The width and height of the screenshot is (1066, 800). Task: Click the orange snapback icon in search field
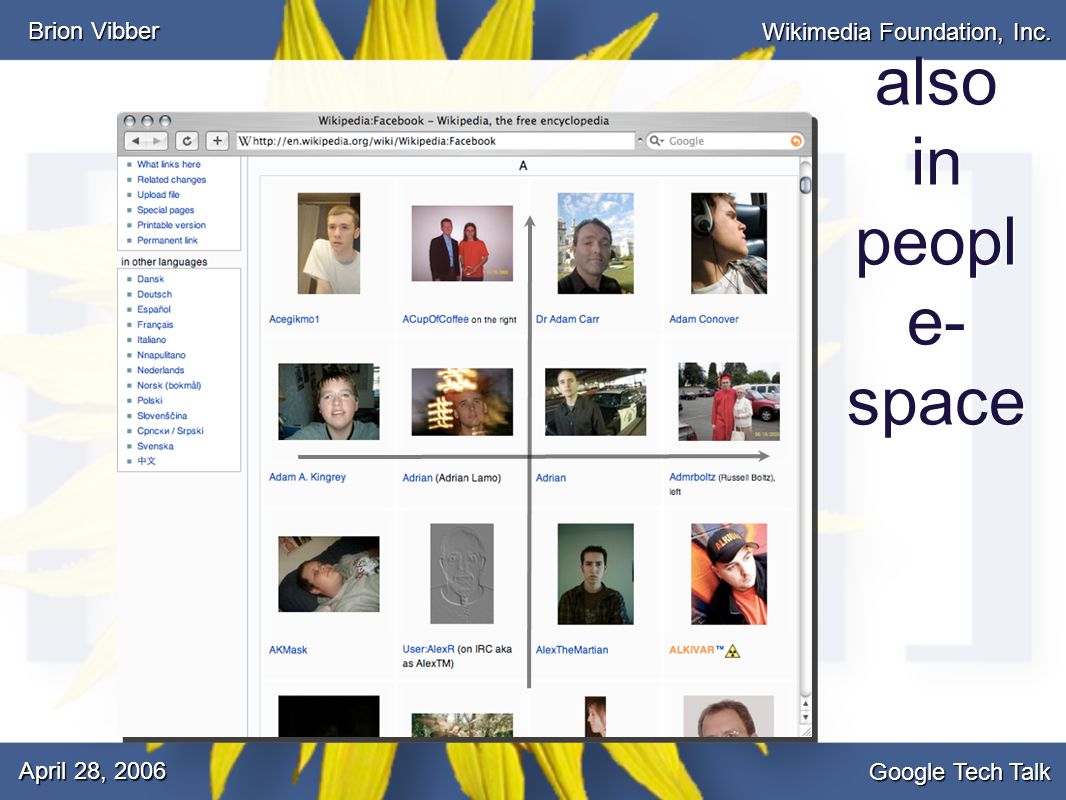796,141
